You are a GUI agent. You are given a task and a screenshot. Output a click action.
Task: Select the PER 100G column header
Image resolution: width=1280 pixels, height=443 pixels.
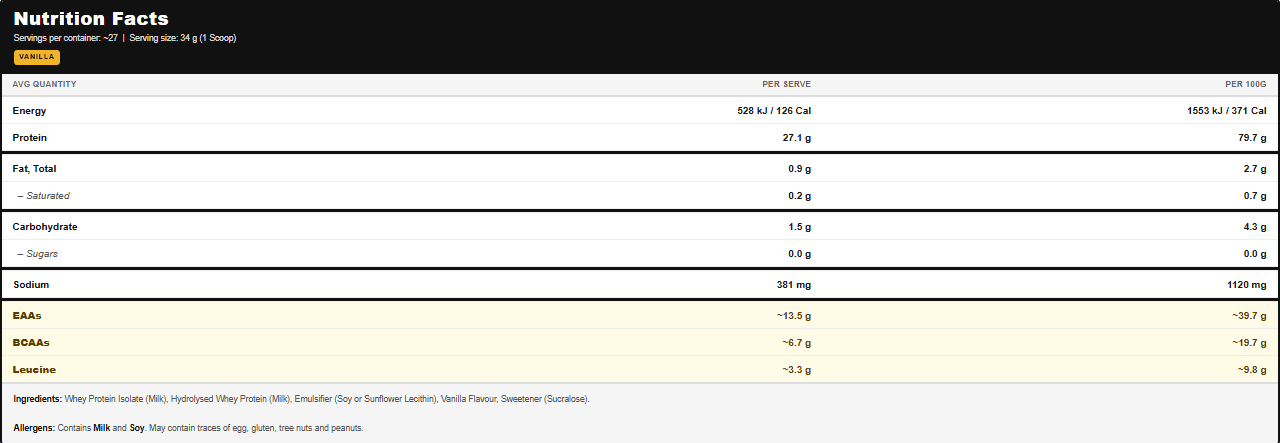click(x=1246, y=84)
